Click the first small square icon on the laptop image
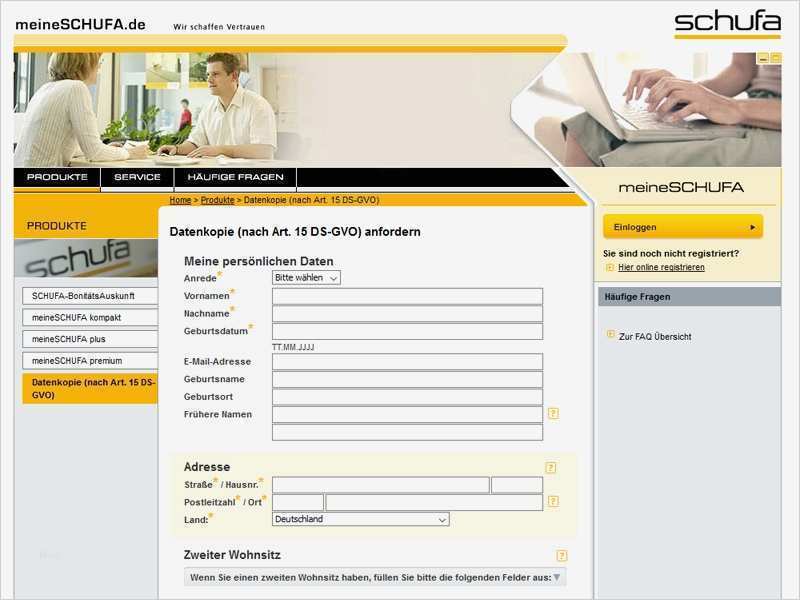Image resolution: width=800 pixels, height=600 pixels. 763,59
